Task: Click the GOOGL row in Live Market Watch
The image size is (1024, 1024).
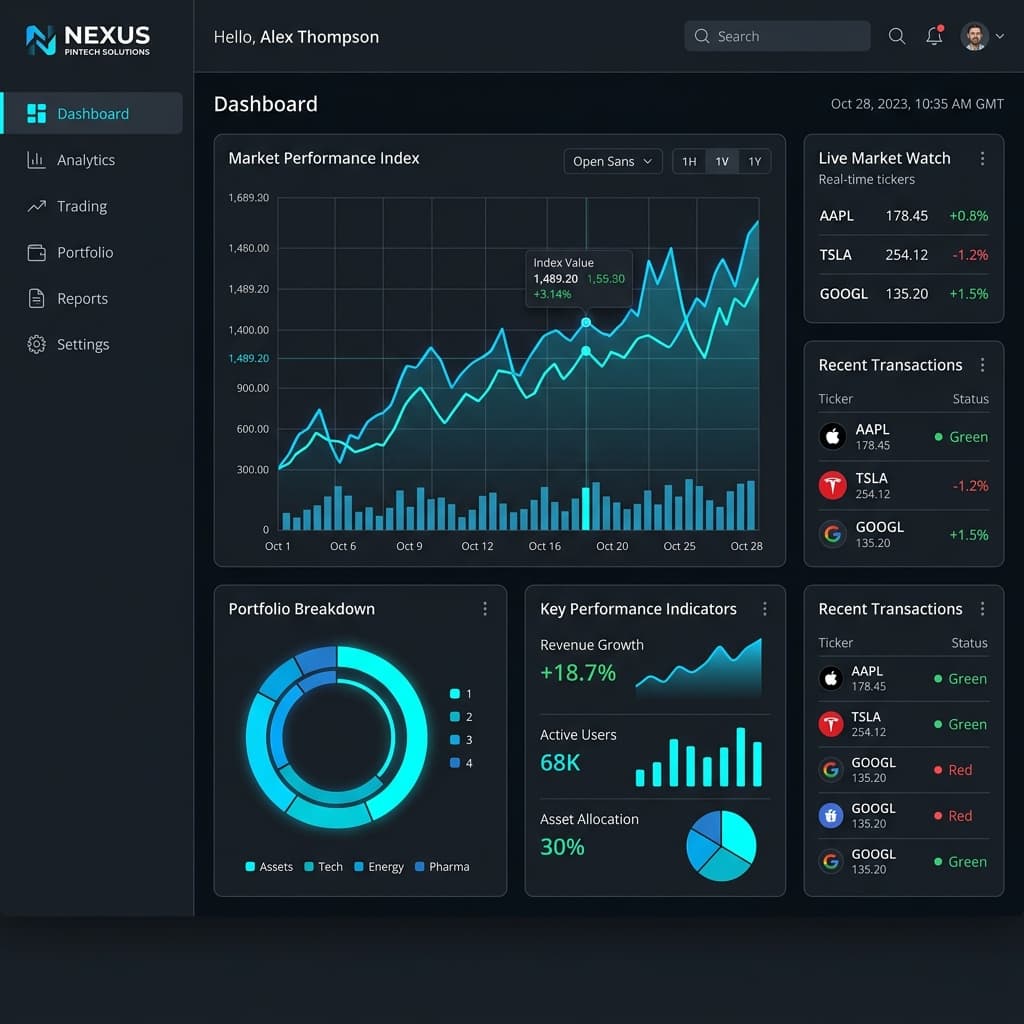Action: (x=904, y=294)
